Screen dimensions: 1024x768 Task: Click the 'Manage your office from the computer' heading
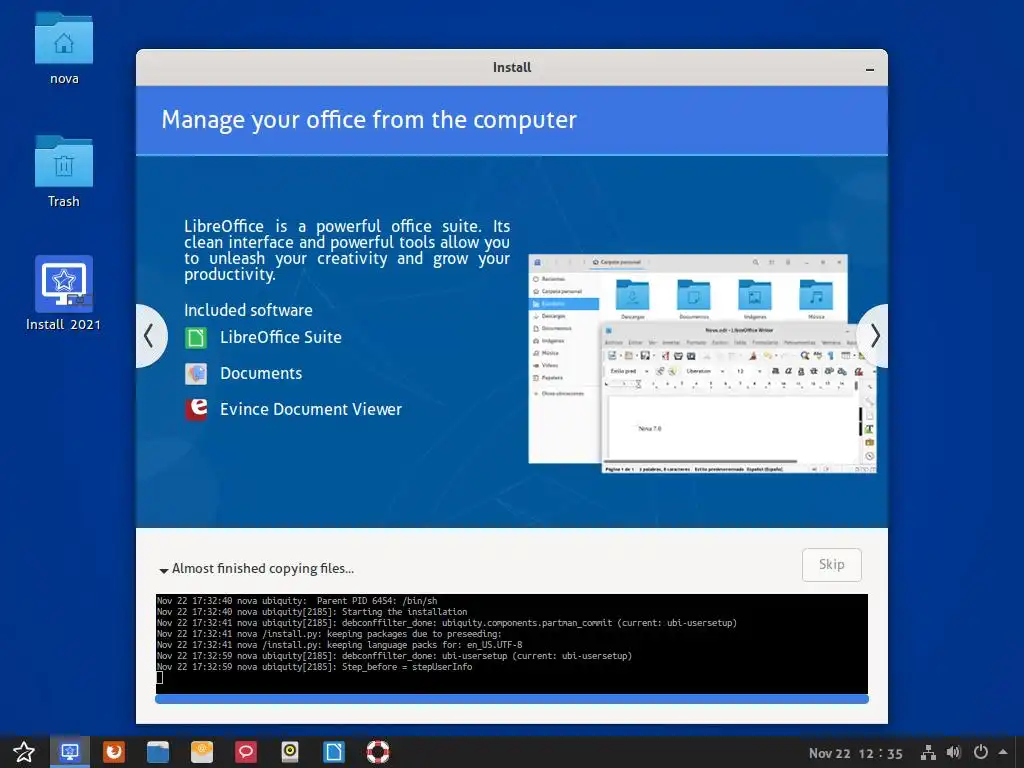(369, 120)
